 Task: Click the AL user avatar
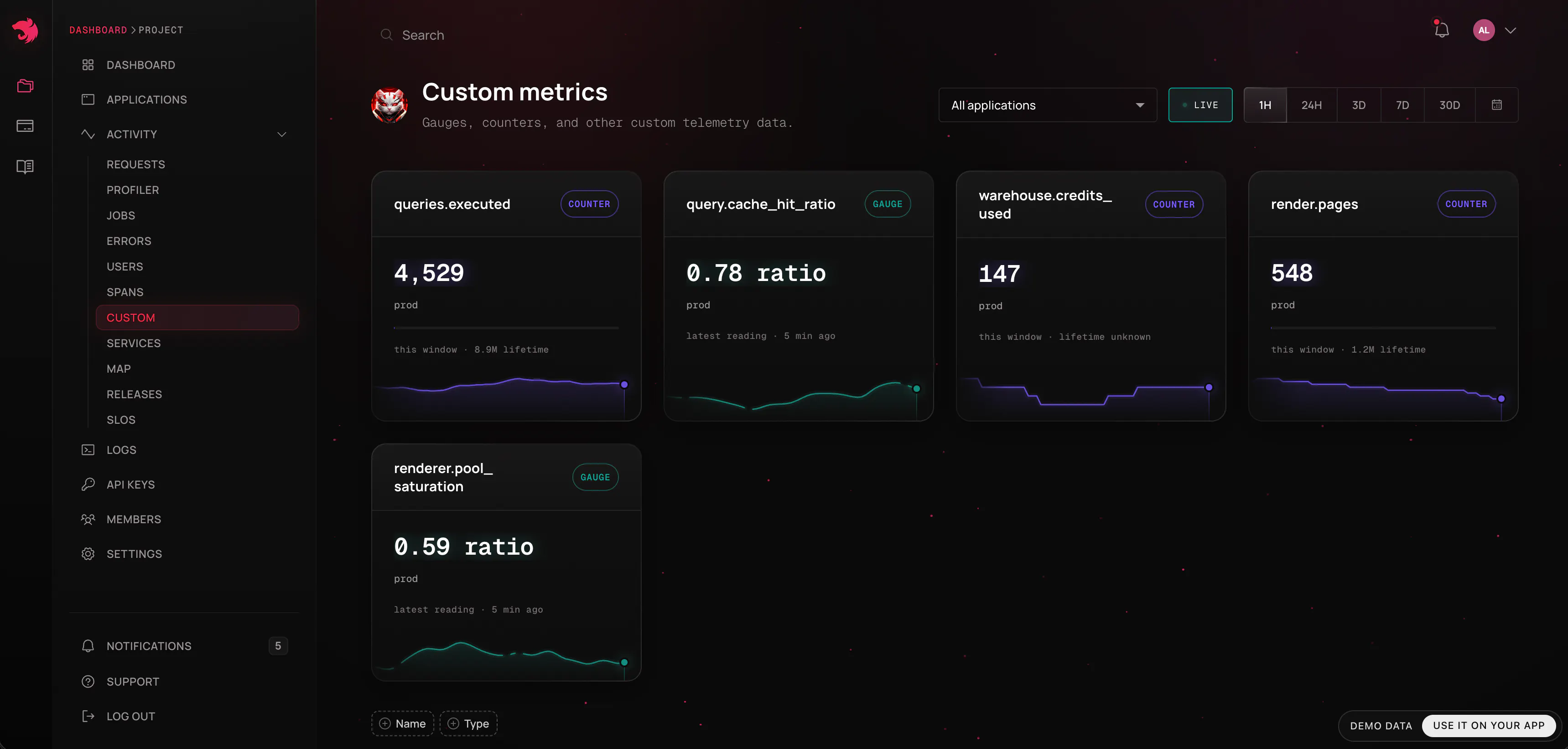[x=1484, y=30]
